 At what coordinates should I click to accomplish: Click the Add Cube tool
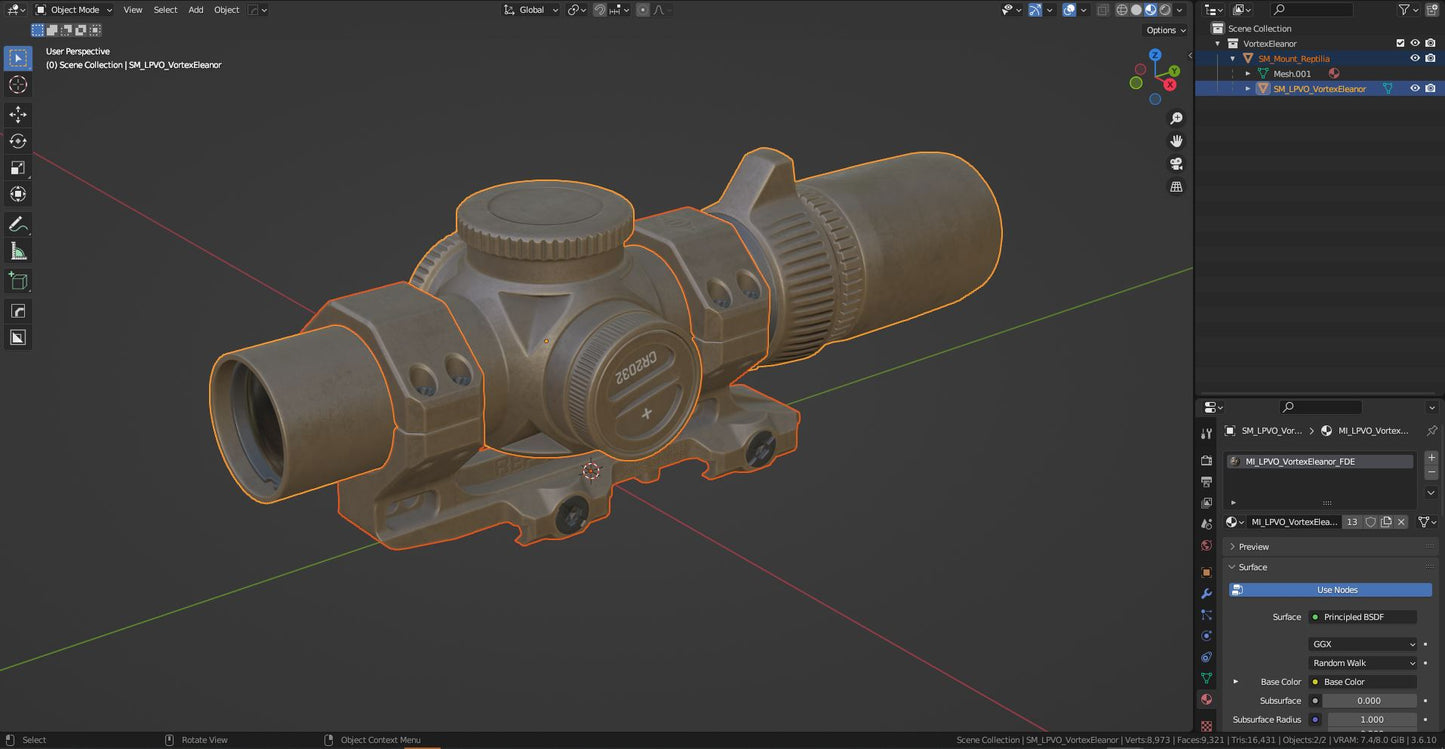pos(18,281)
